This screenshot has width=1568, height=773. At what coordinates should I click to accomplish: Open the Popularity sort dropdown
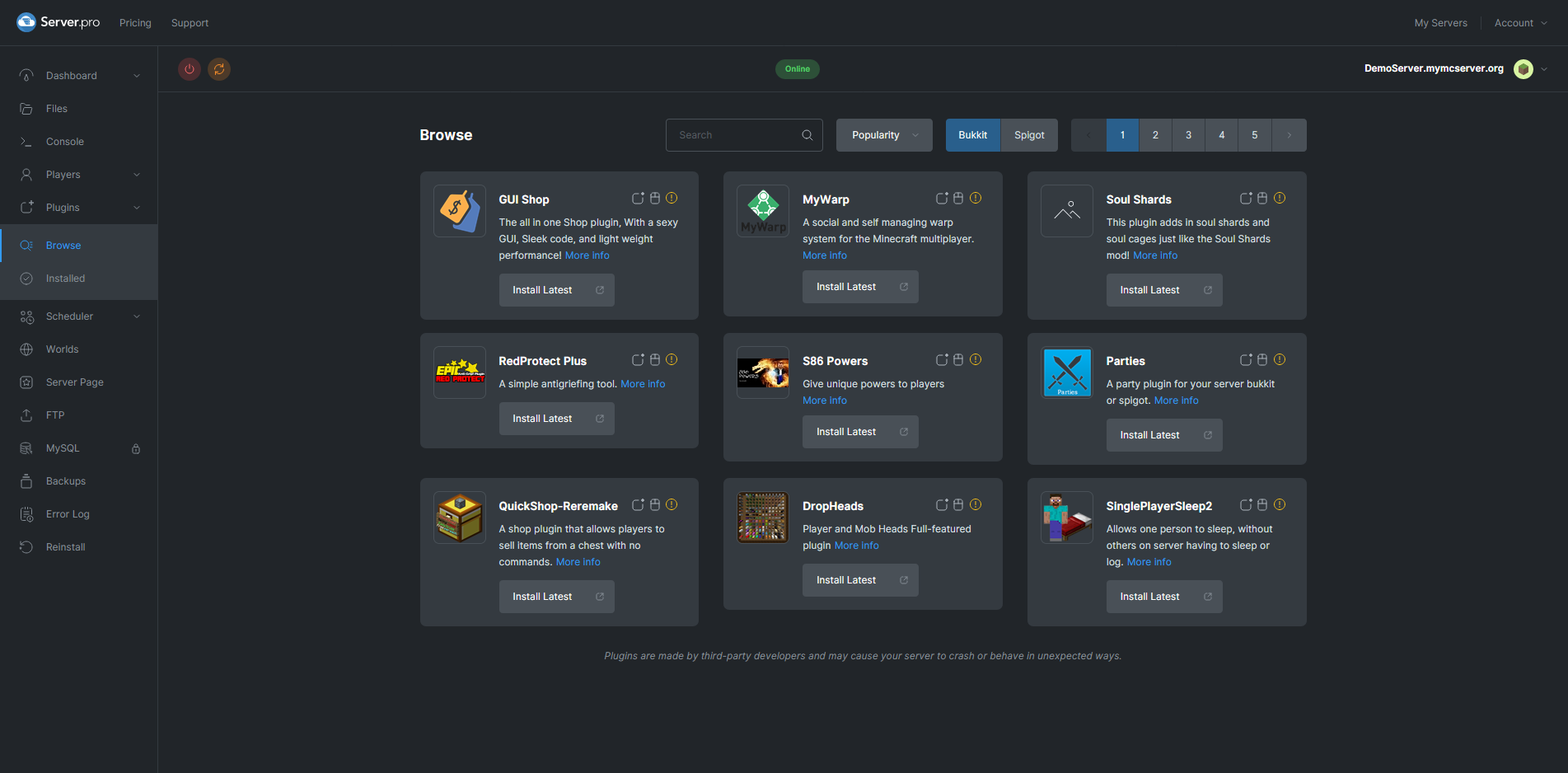coord(884,135)
